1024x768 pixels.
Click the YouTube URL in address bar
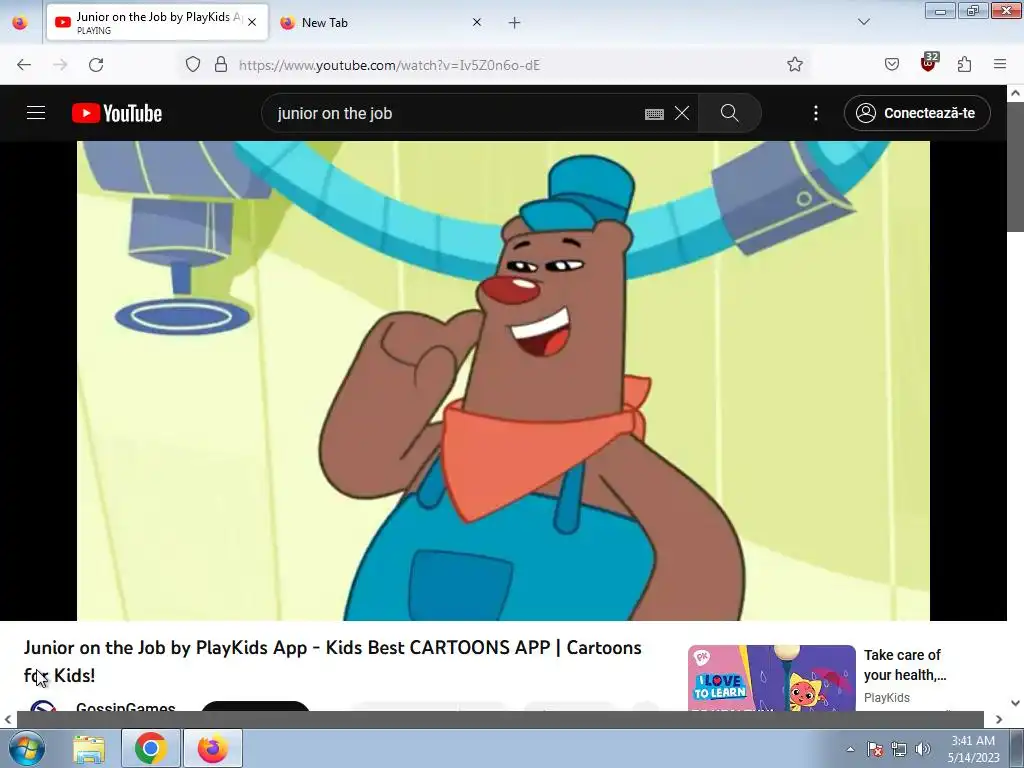(x=389, y=65)
